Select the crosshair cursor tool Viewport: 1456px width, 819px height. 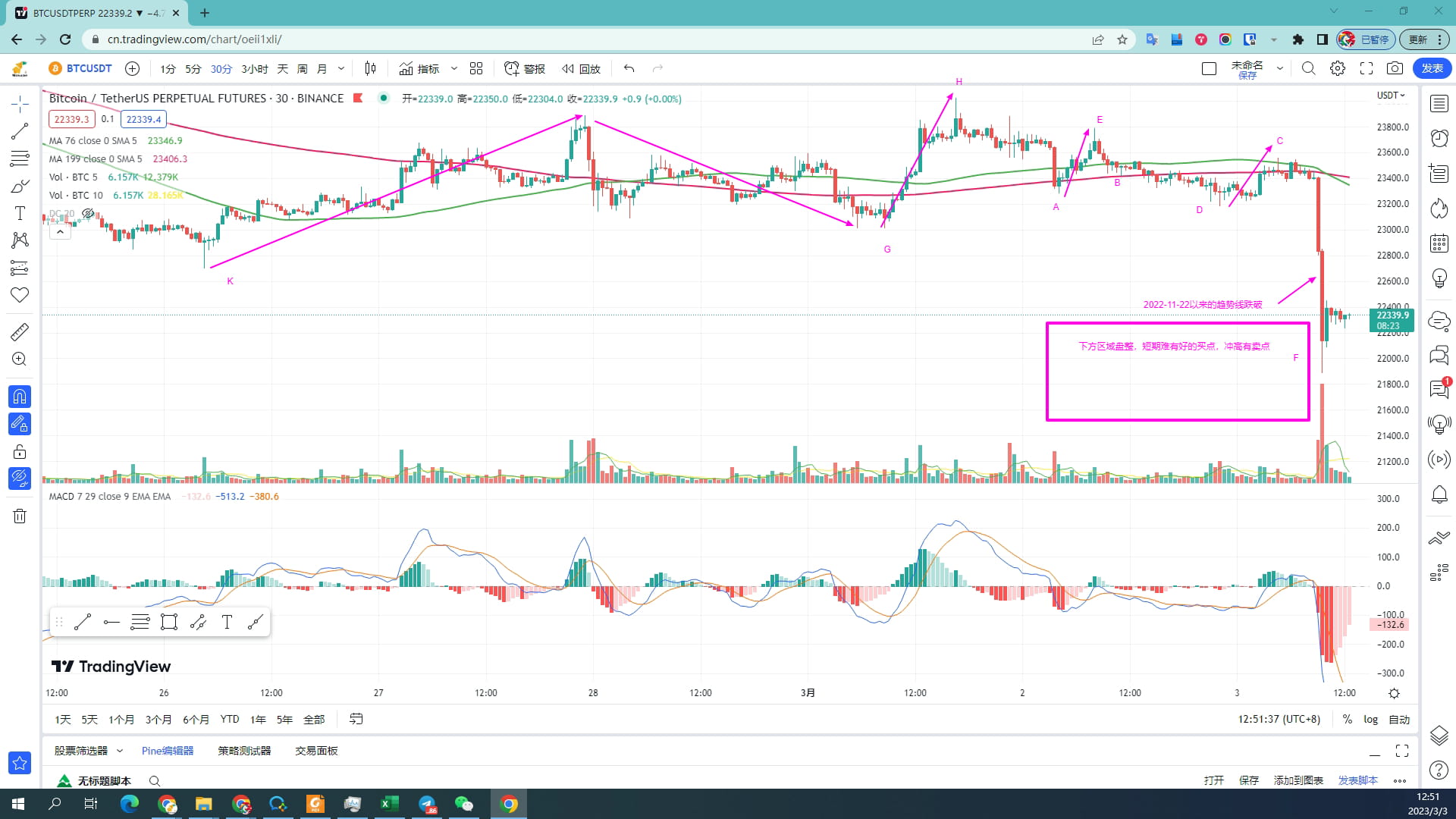tap(20, 104)
